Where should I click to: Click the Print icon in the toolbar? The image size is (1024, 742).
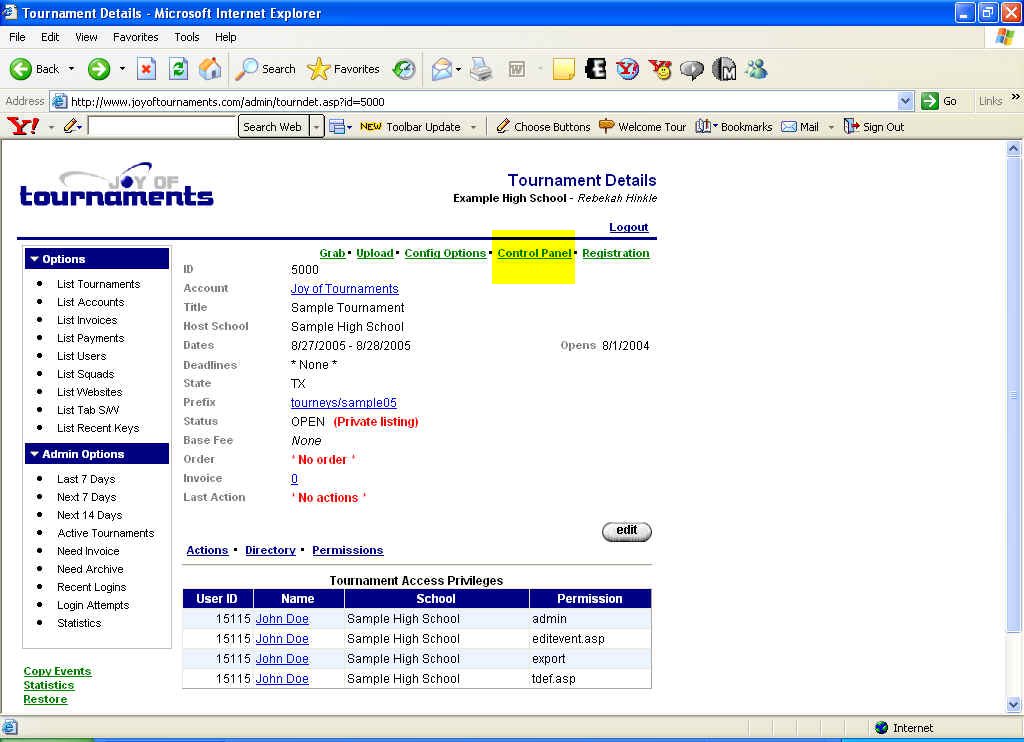pos(481,69)
